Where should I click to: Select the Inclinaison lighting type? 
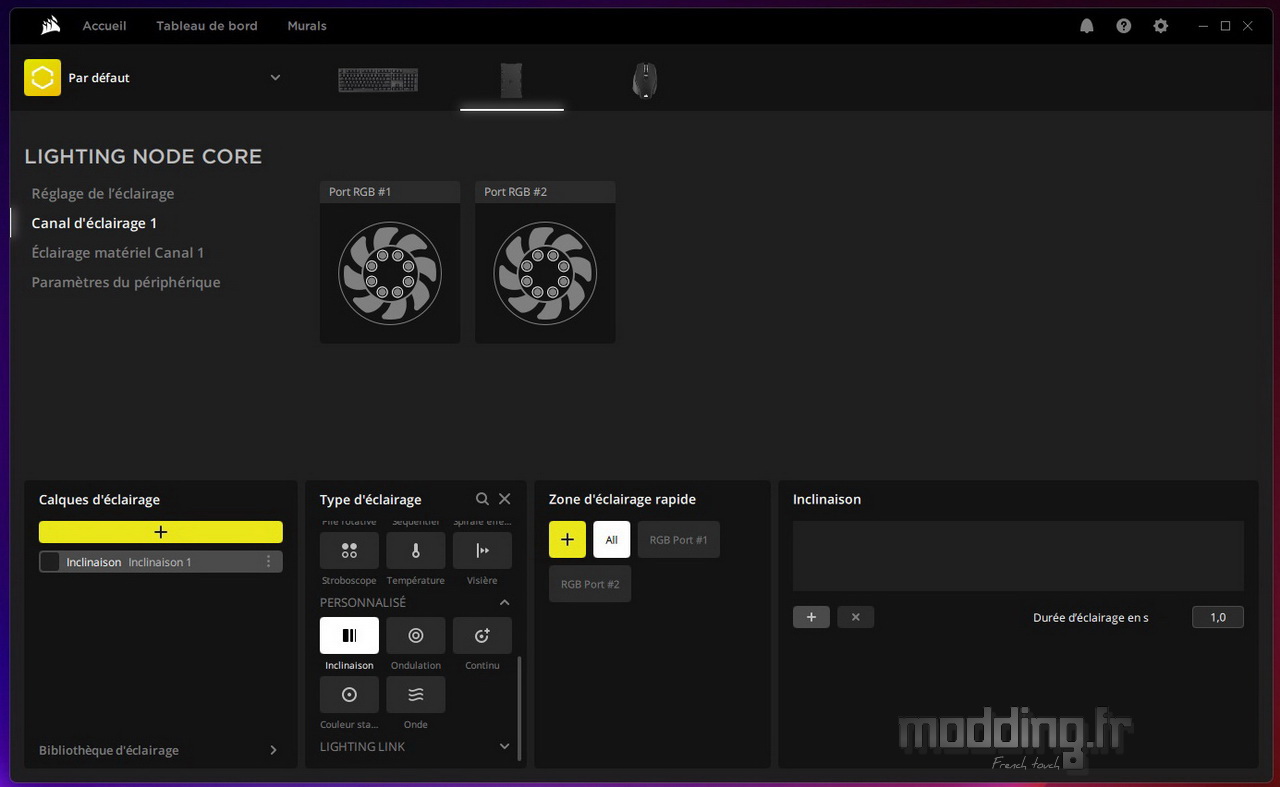tap(349, 635)
